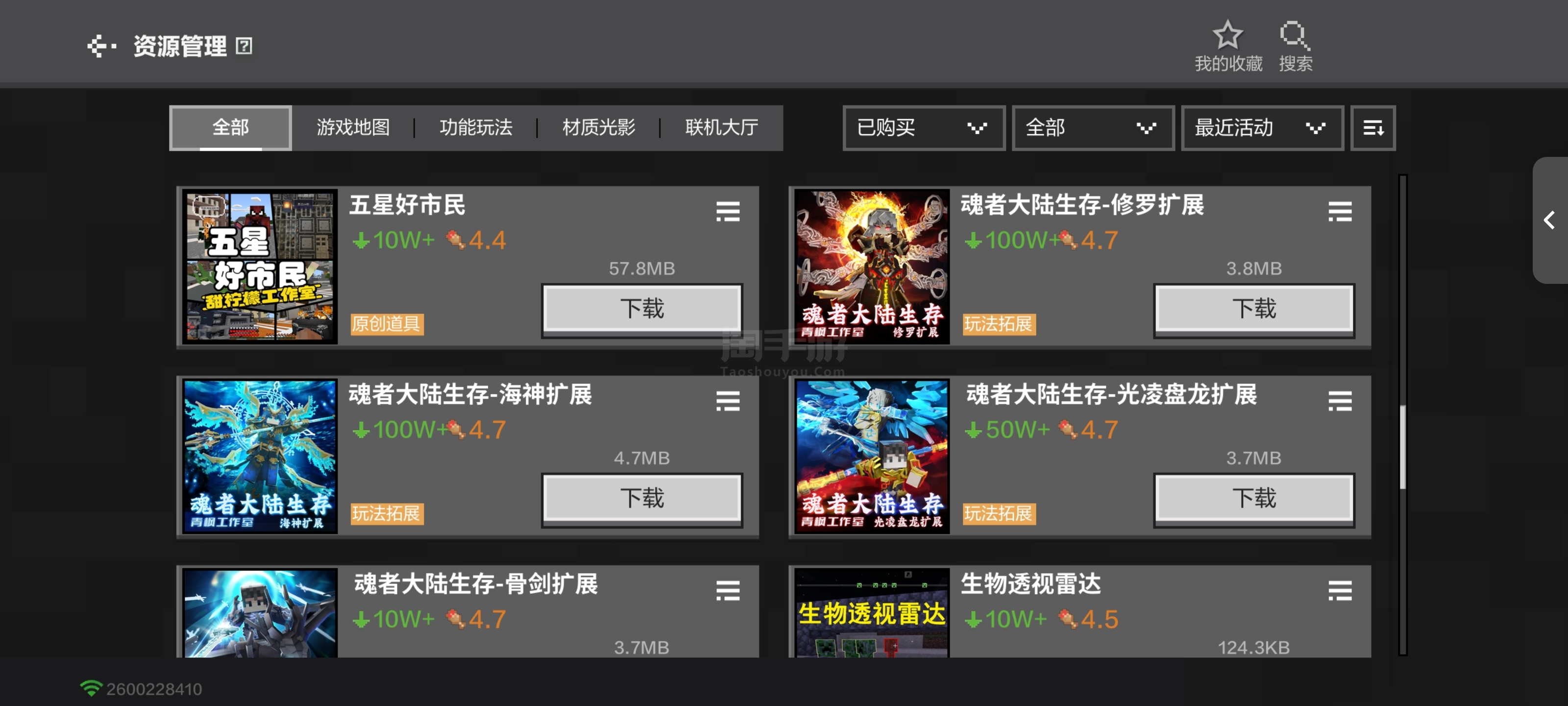Click the resource list vertical scrollbar
Viewport: 1568px width, 706px height.
(1402, 414)
